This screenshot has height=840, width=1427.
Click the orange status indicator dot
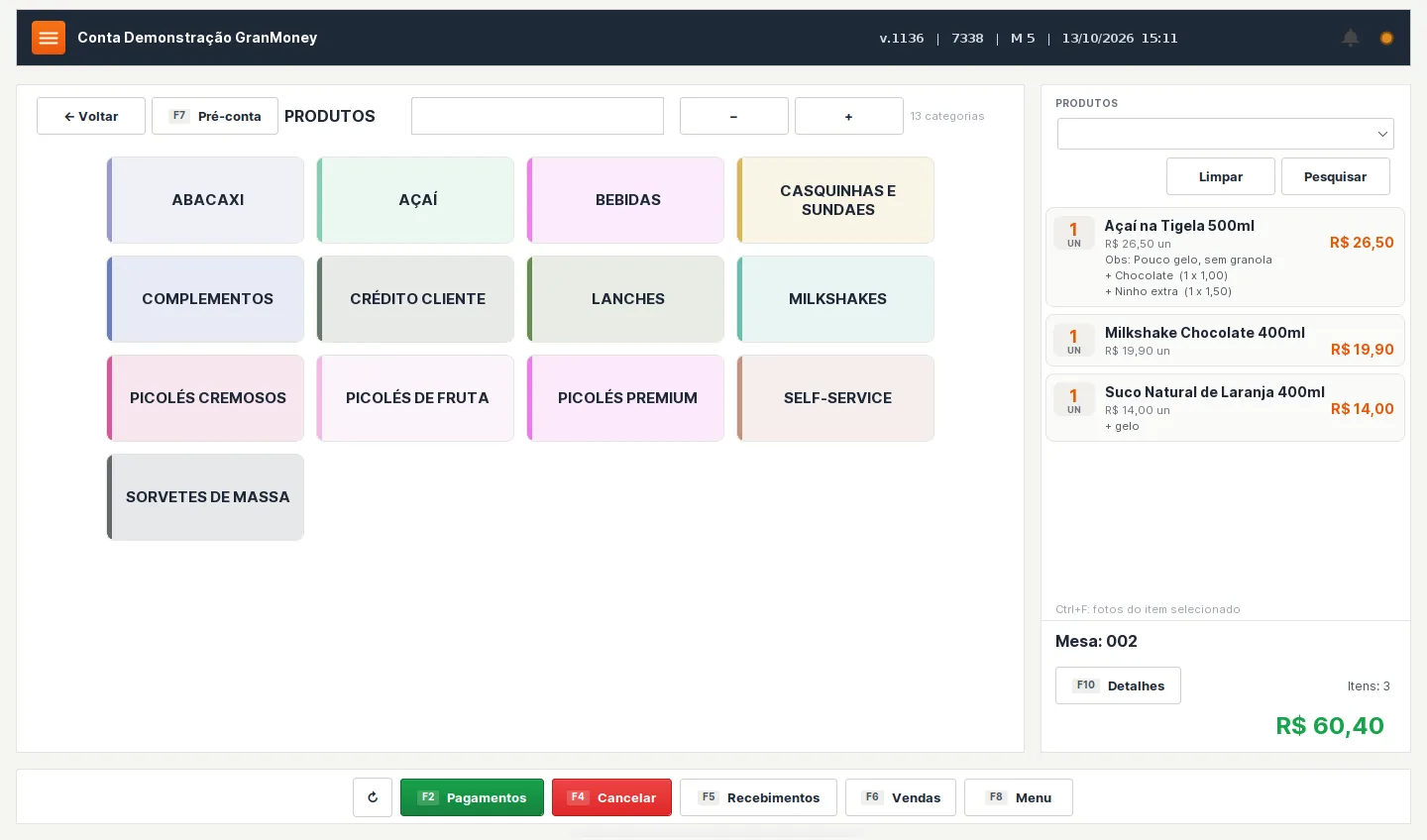click(x=1386, y=38)
